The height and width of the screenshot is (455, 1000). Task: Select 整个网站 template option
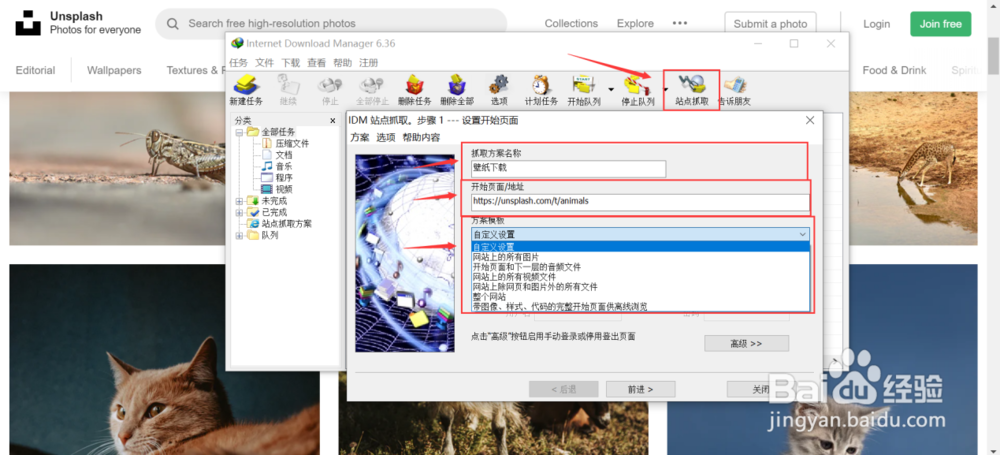(x=640, y=297)
